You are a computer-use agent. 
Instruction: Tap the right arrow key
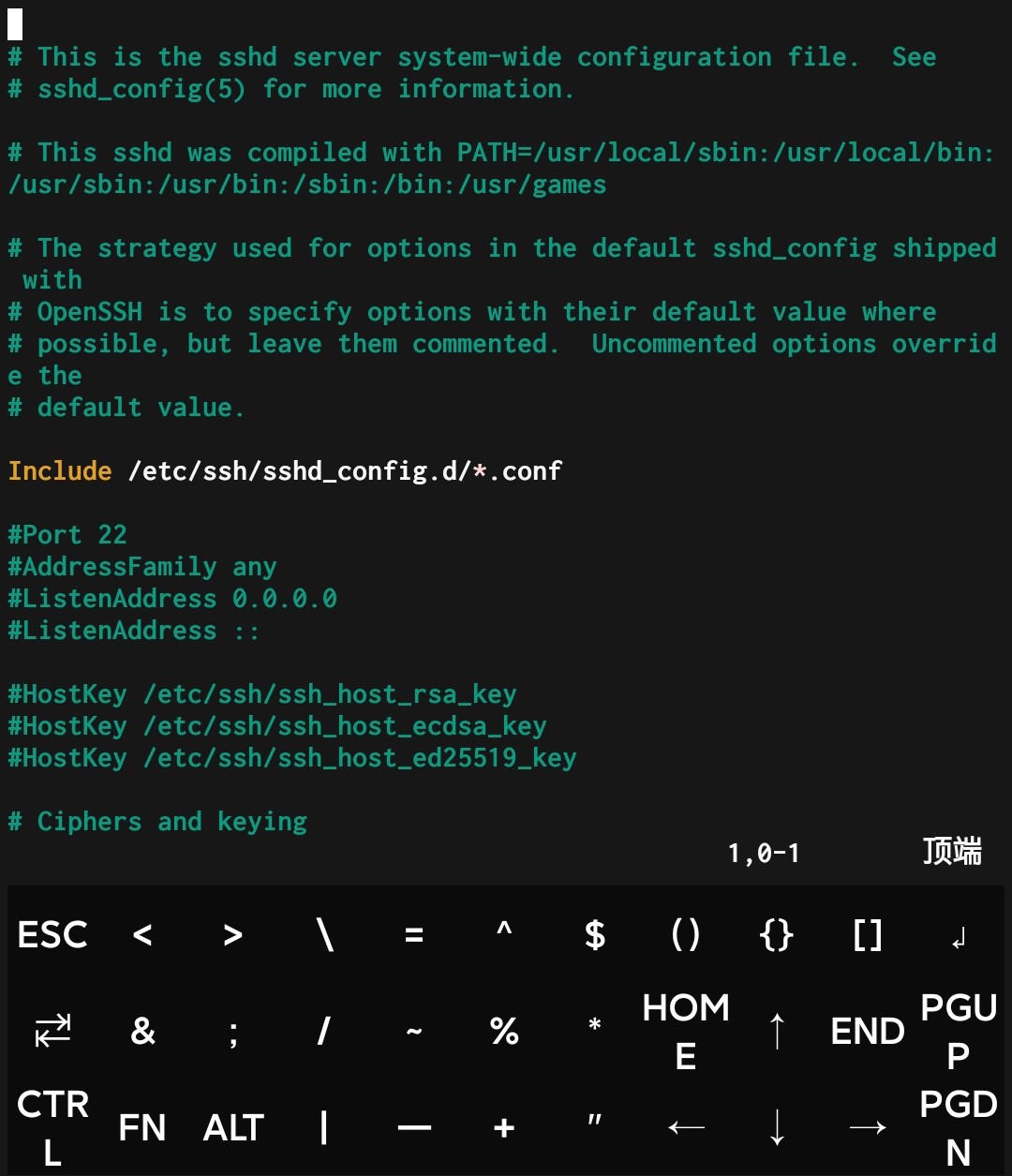tap(868, 1127)
